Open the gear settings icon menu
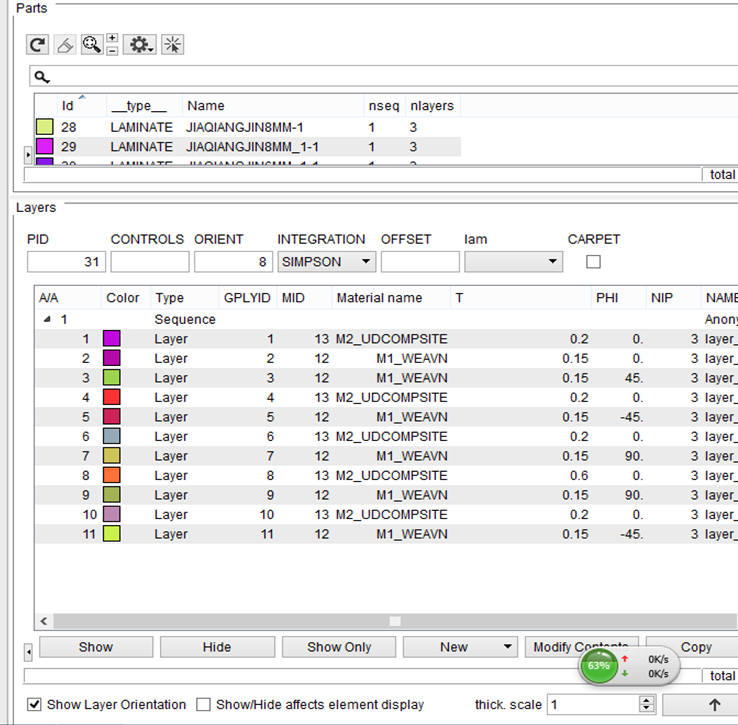The image size is (738, 725). pos(139,44)
